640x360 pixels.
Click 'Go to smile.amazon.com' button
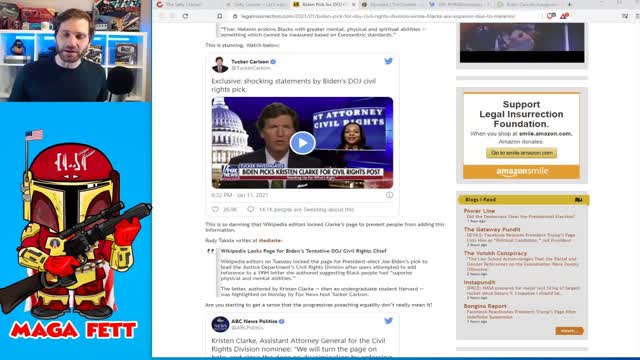(x=522, y=153)
